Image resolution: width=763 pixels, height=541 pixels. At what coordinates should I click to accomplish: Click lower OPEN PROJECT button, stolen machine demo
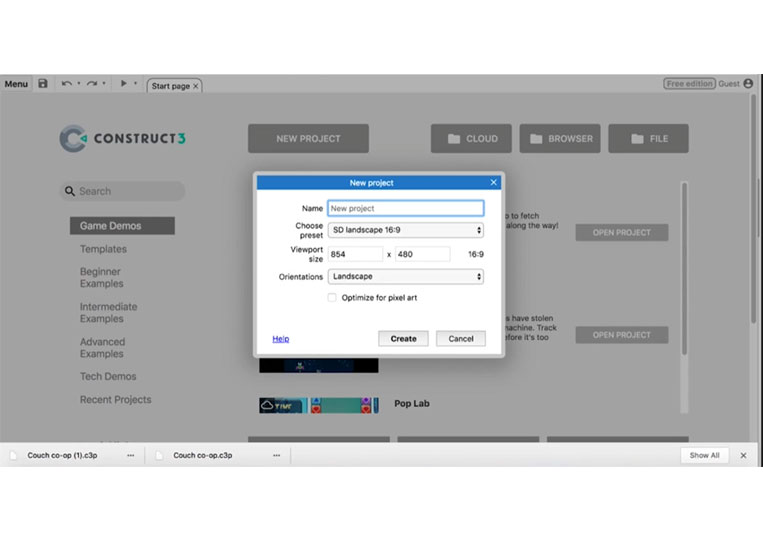coord(621,335)
